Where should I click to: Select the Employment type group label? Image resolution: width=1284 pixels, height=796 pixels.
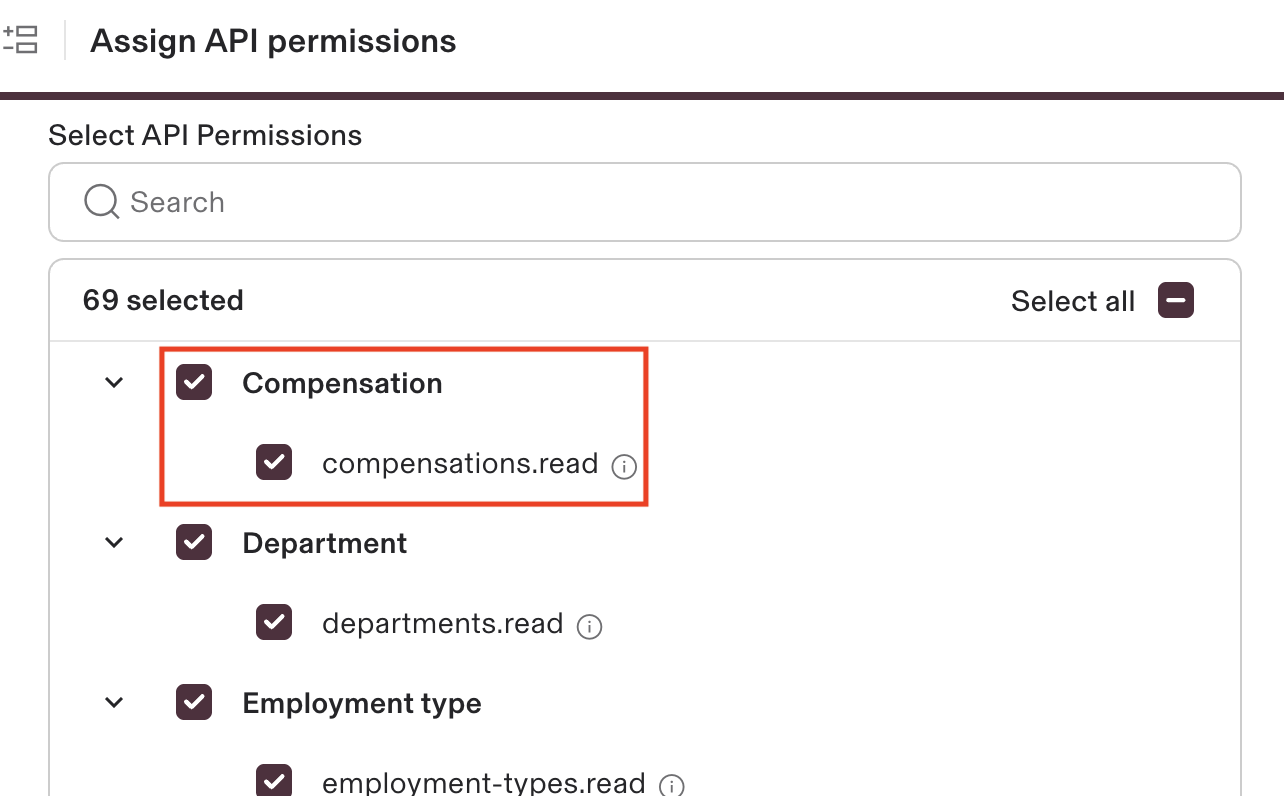(x=362, y=704)
